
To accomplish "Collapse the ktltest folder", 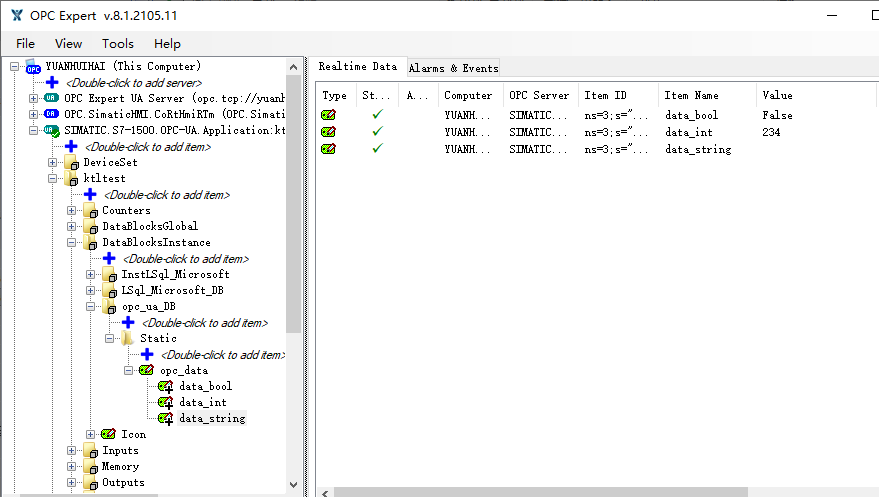I will tap(53, 178).
